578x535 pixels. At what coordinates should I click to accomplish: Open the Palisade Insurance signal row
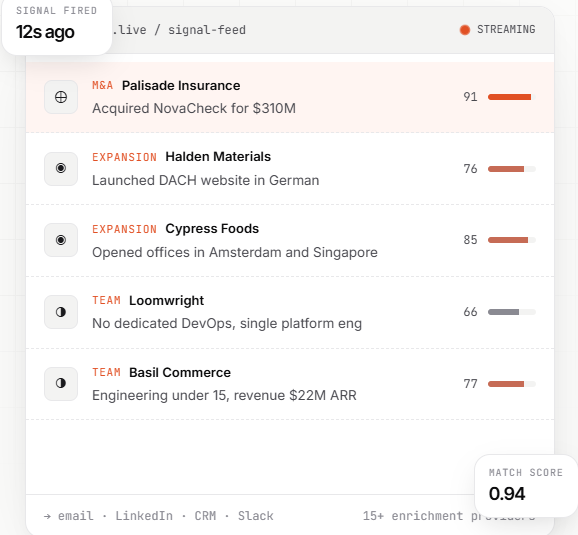tap(290, 97)
